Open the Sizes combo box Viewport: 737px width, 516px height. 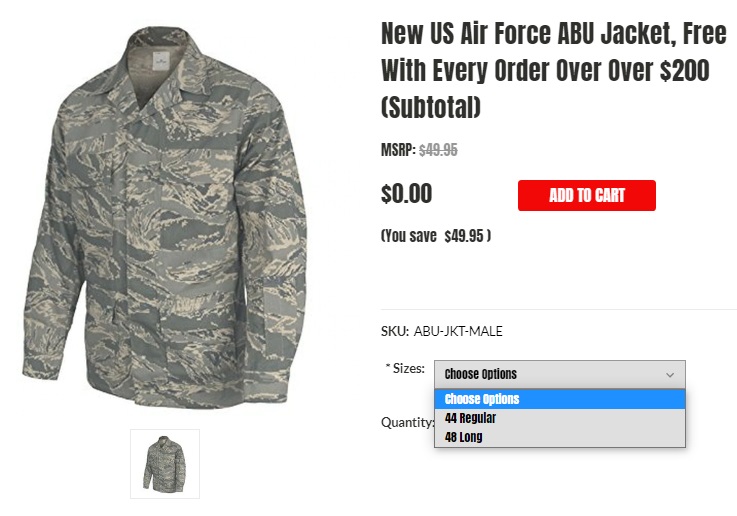[x=559, y=374]
